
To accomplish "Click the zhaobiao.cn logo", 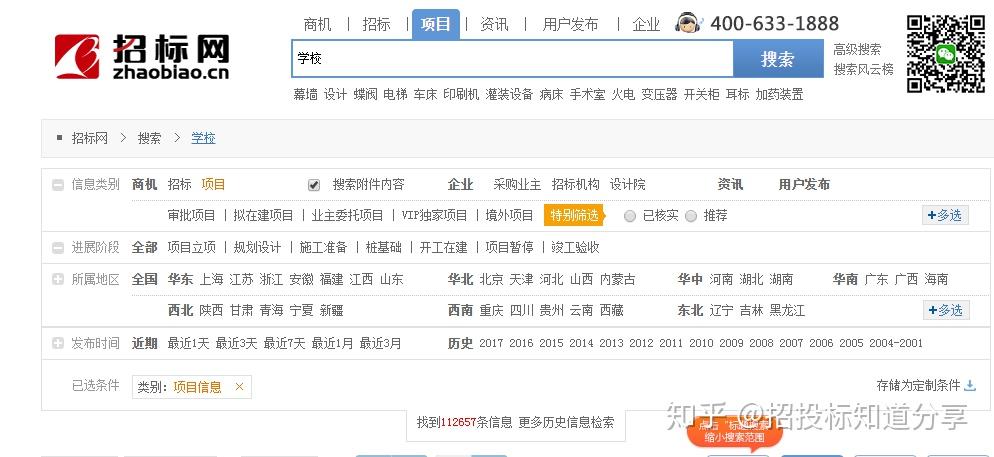I will tap(141, 57).
